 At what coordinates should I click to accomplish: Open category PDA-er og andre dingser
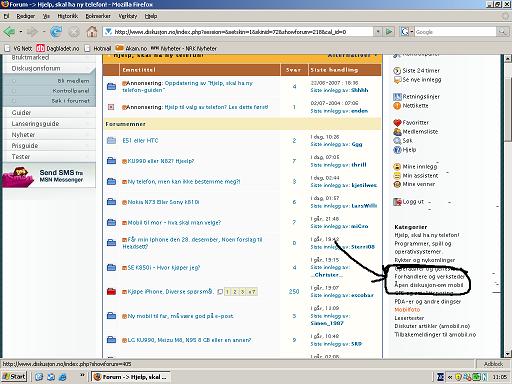pos(428,302)
